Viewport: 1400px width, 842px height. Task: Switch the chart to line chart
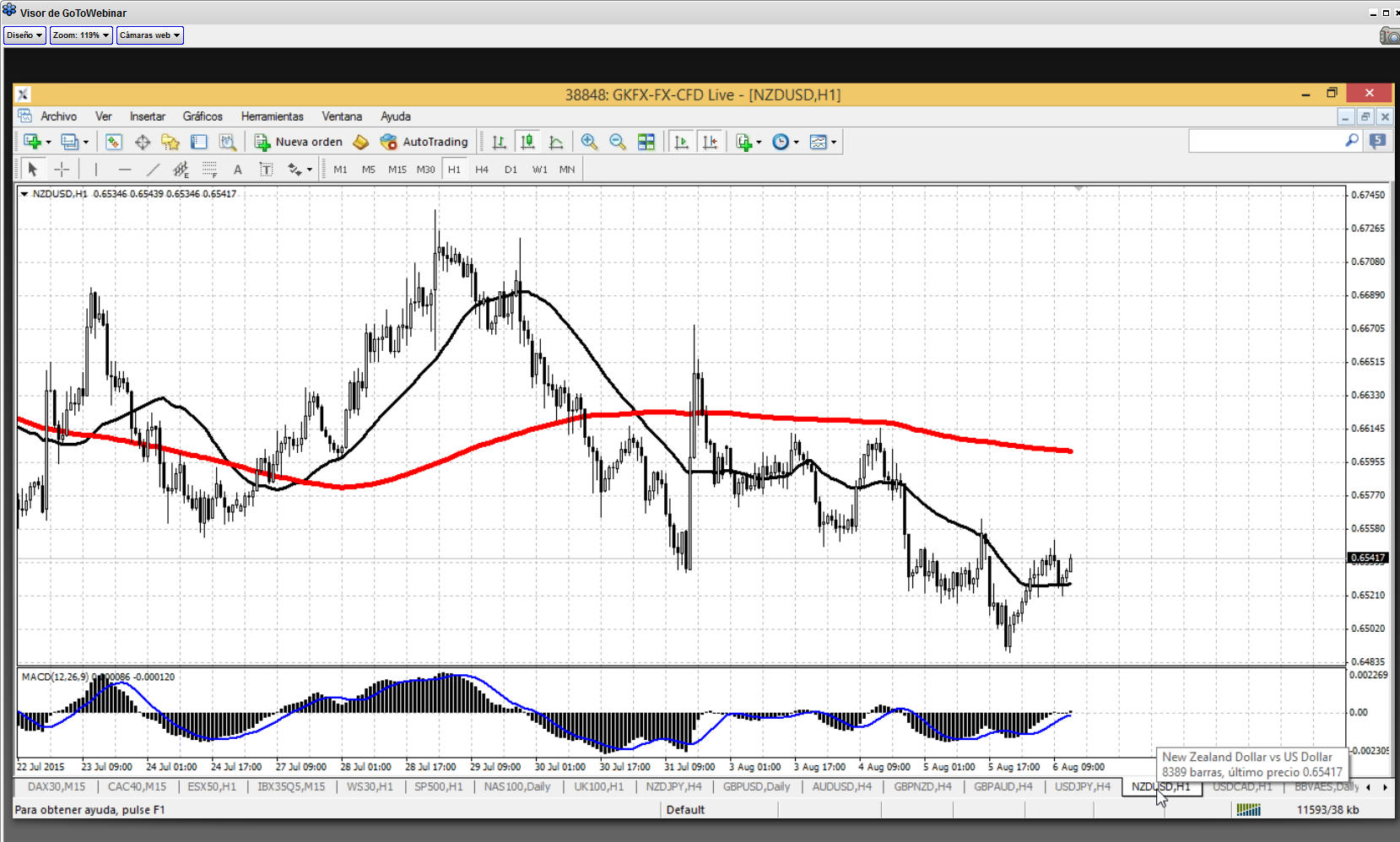click(556, 142)
